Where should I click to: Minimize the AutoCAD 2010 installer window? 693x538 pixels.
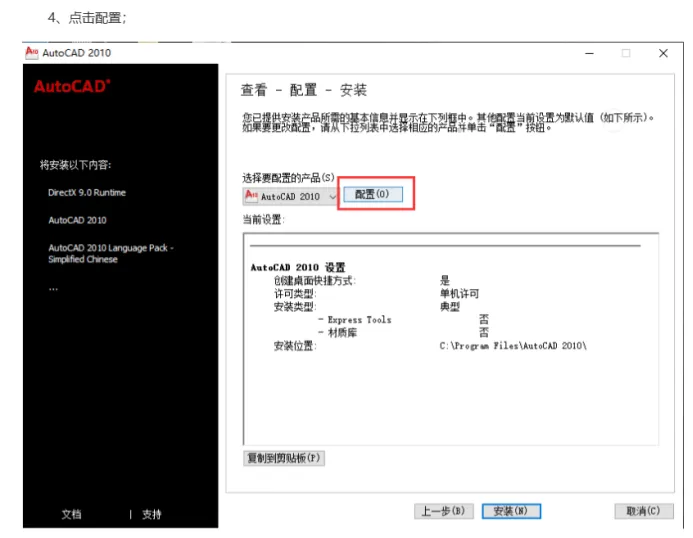point(589,53)
